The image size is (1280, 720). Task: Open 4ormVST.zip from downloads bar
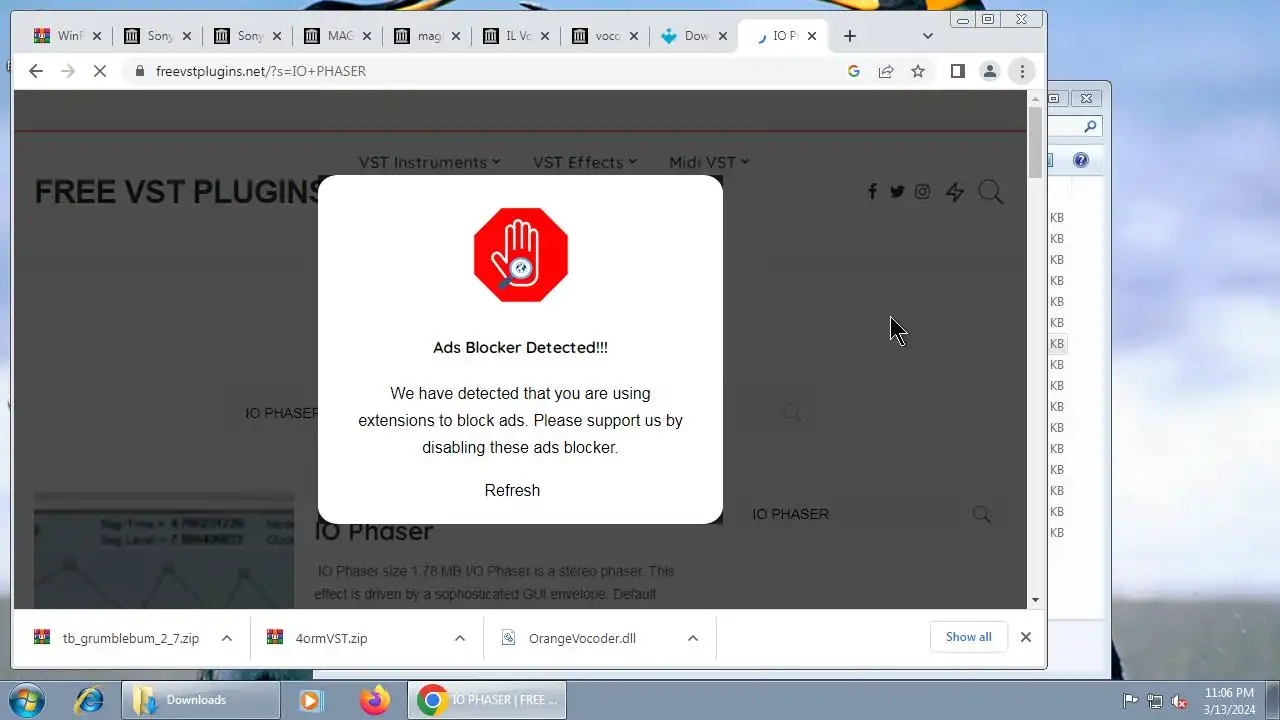[331, 638]
